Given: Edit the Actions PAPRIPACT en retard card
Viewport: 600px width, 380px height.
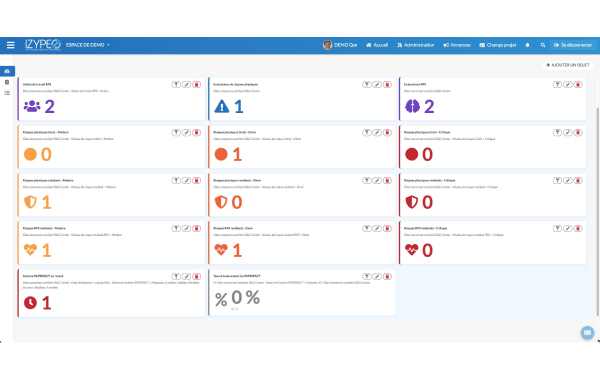Looking at the screenshot, I should pyautogui.click(x=186, y=276).
